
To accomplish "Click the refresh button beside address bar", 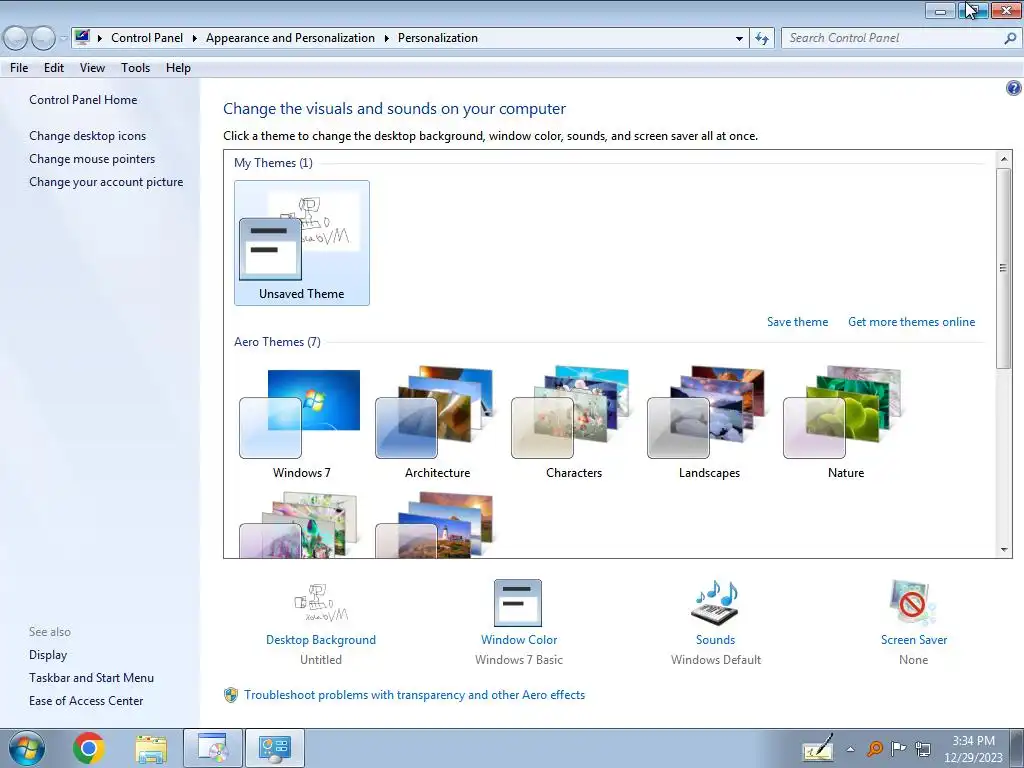I will (x=762, y=39).
